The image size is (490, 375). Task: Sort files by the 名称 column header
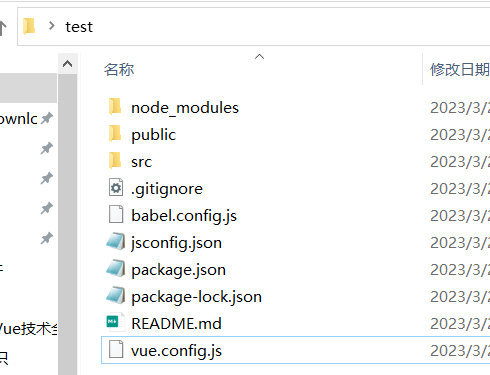[119, 70]
